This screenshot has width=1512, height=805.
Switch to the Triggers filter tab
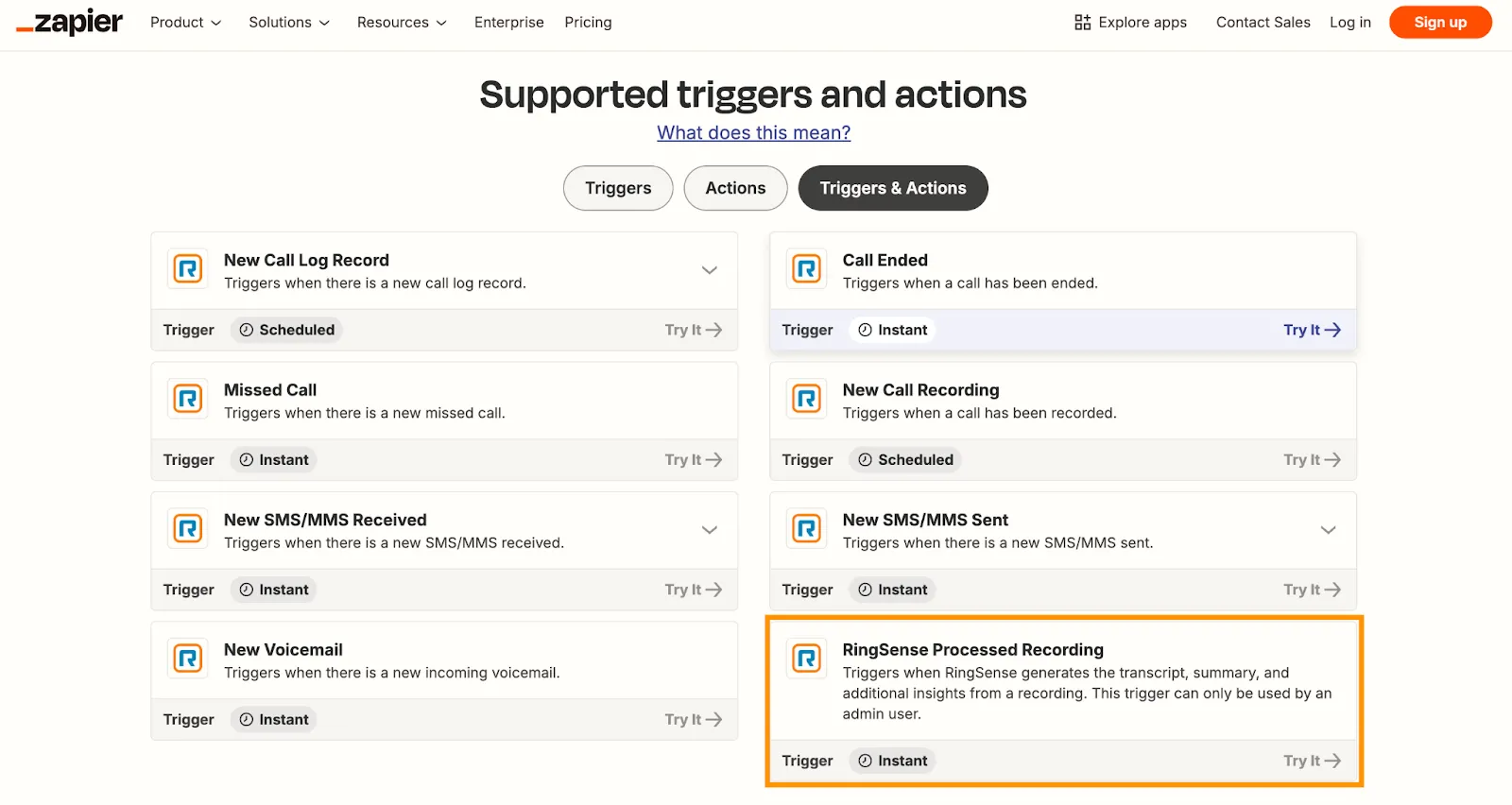[618, 188]
